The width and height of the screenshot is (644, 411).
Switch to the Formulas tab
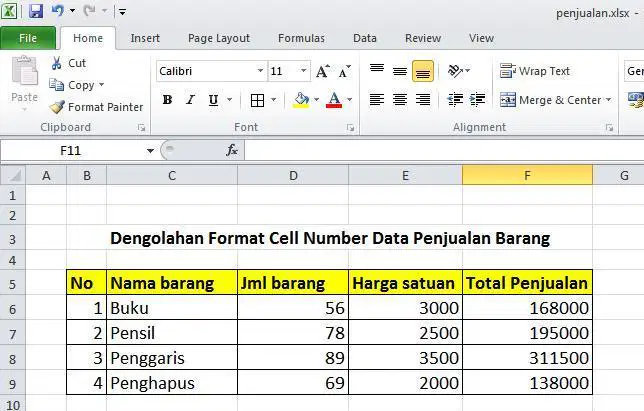tap(301, 38)
